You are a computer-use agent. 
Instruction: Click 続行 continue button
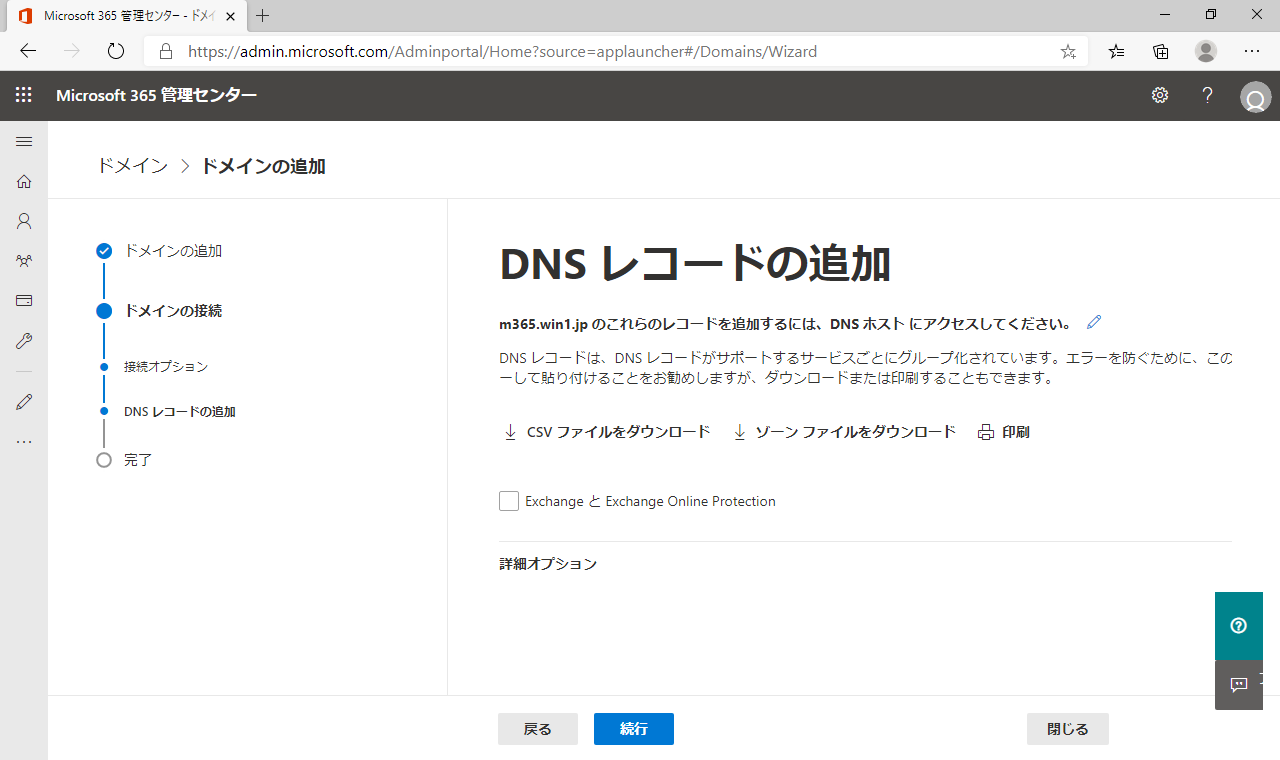[x=634, y=729]
